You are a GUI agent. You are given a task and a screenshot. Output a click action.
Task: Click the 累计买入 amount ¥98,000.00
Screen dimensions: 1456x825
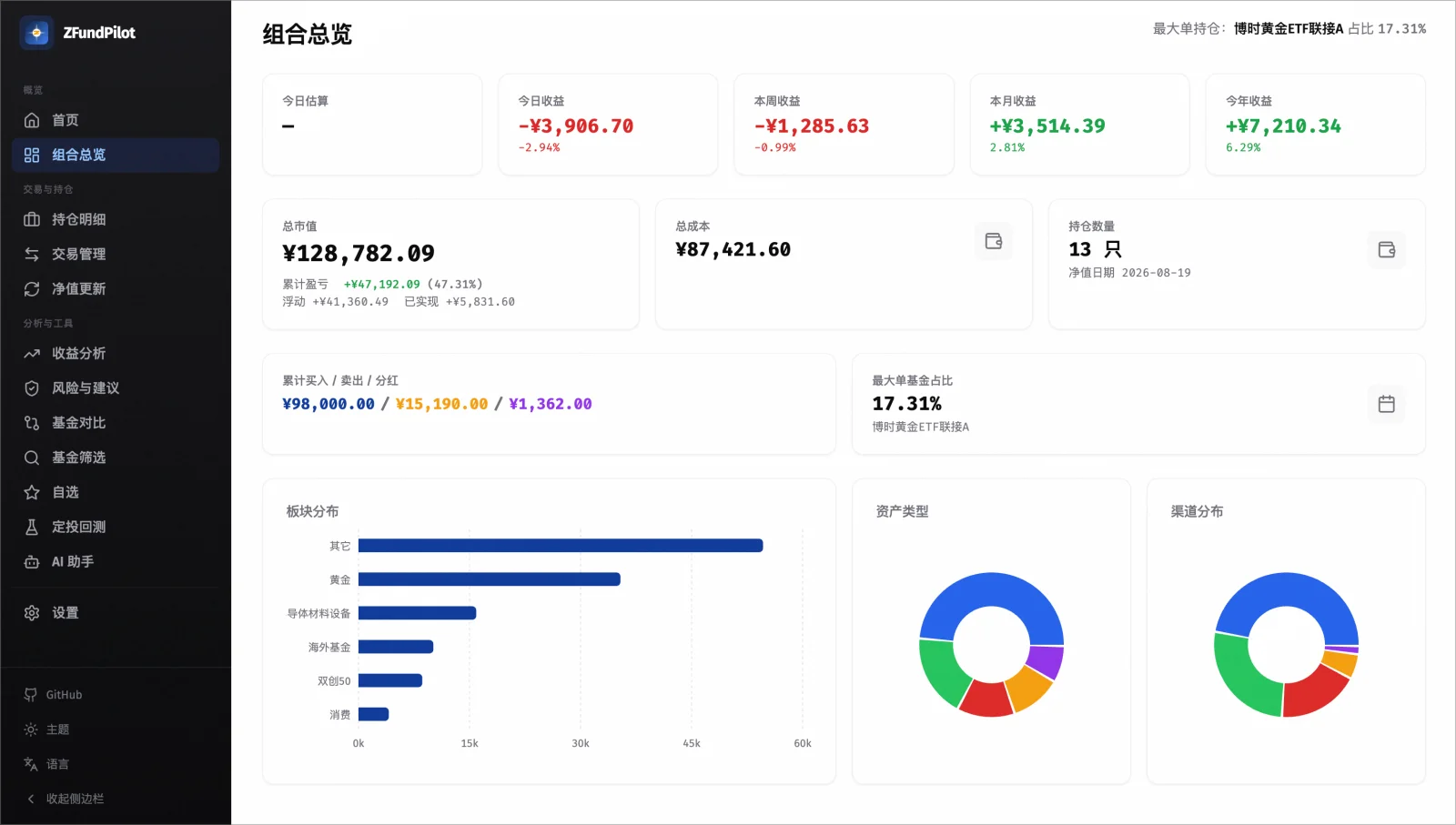tap(329, 404)
